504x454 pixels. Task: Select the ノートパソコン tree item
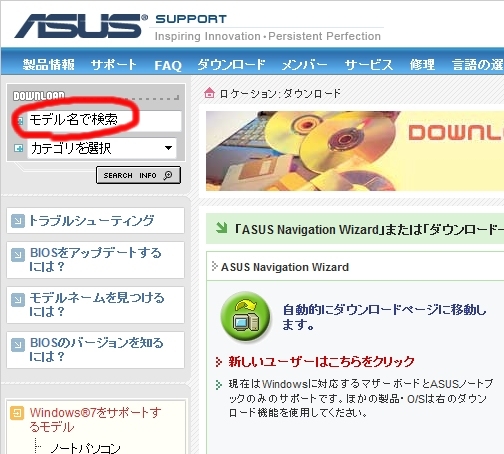pyautogui.click(x=85, y=448)
